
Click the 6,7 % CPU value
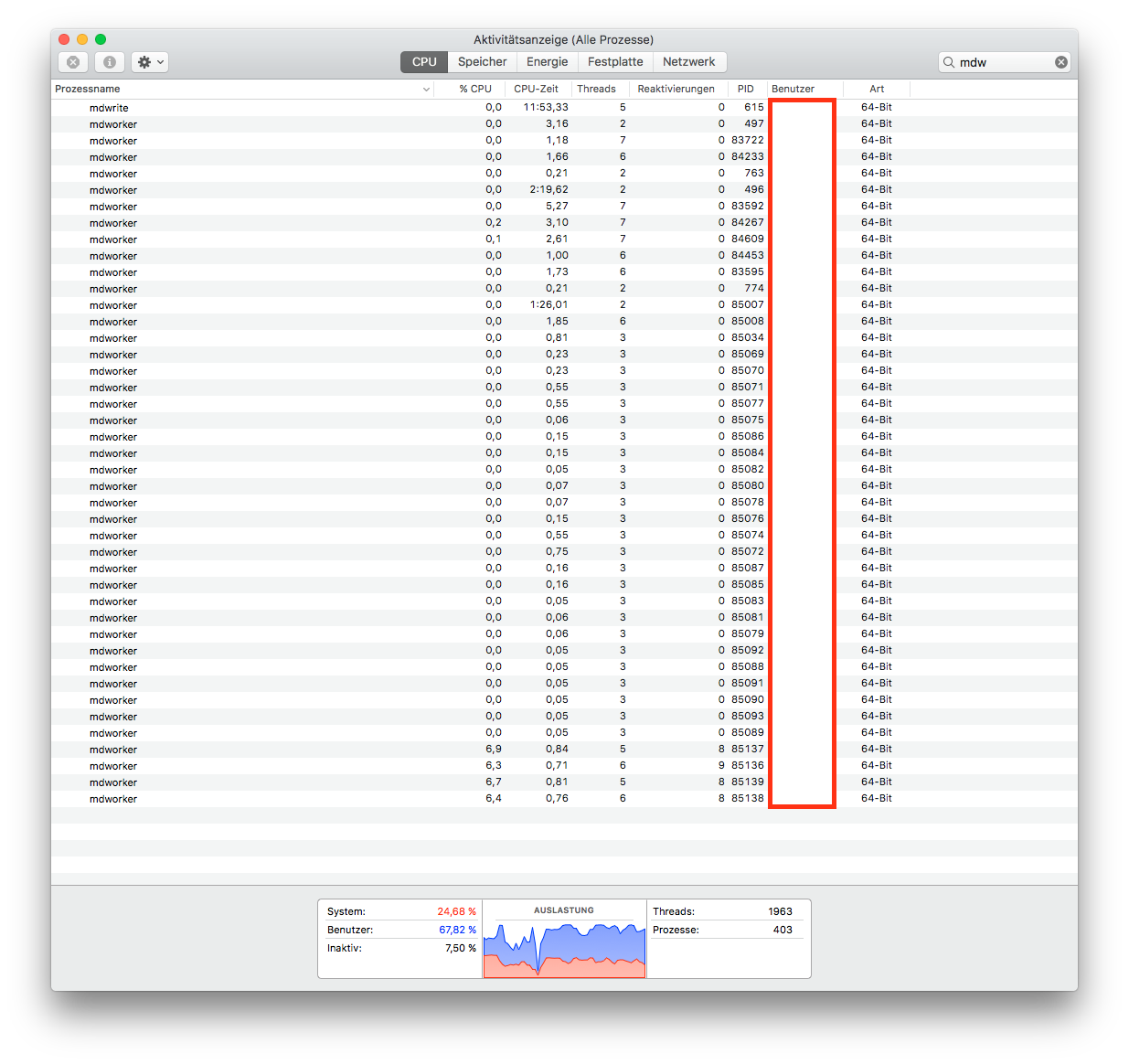[x=494, y=782]
